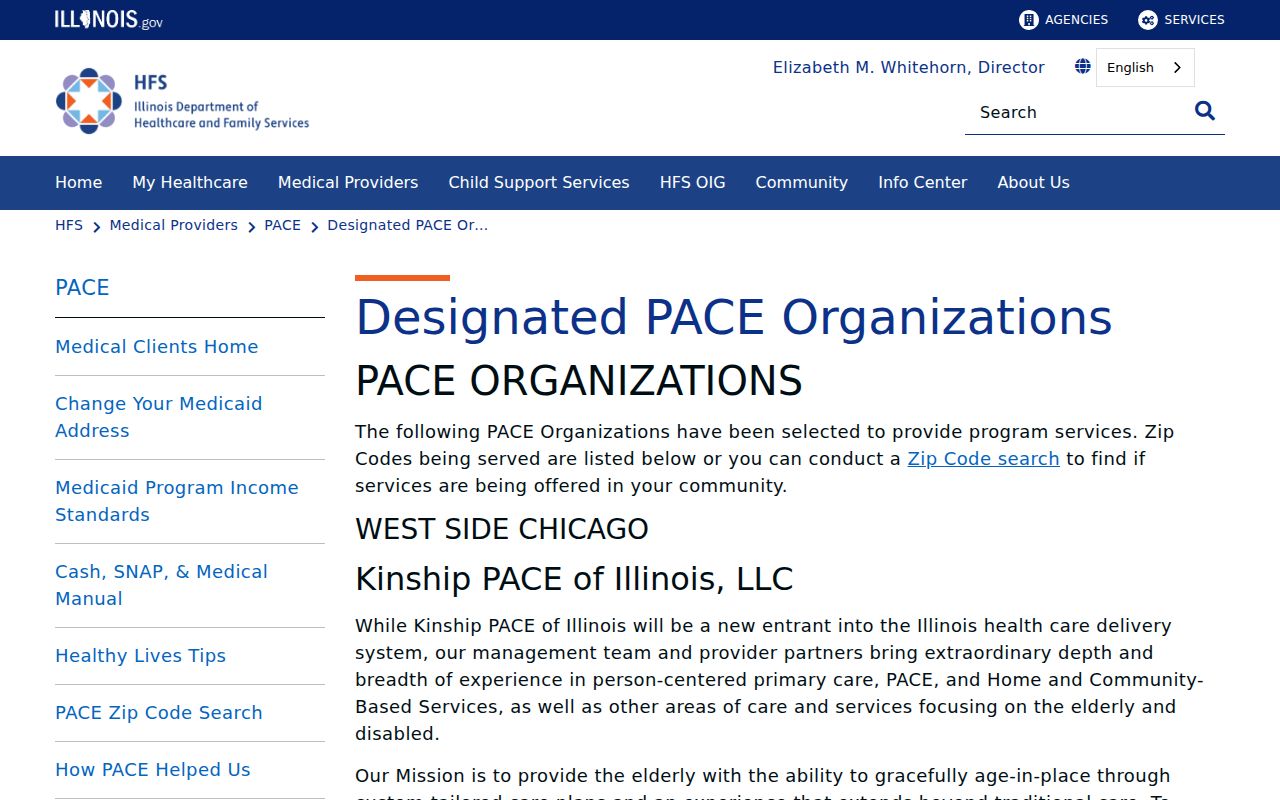The image size is (1280, 800).
Task: Click the globe language icon
Action: tap(1082, 67)
